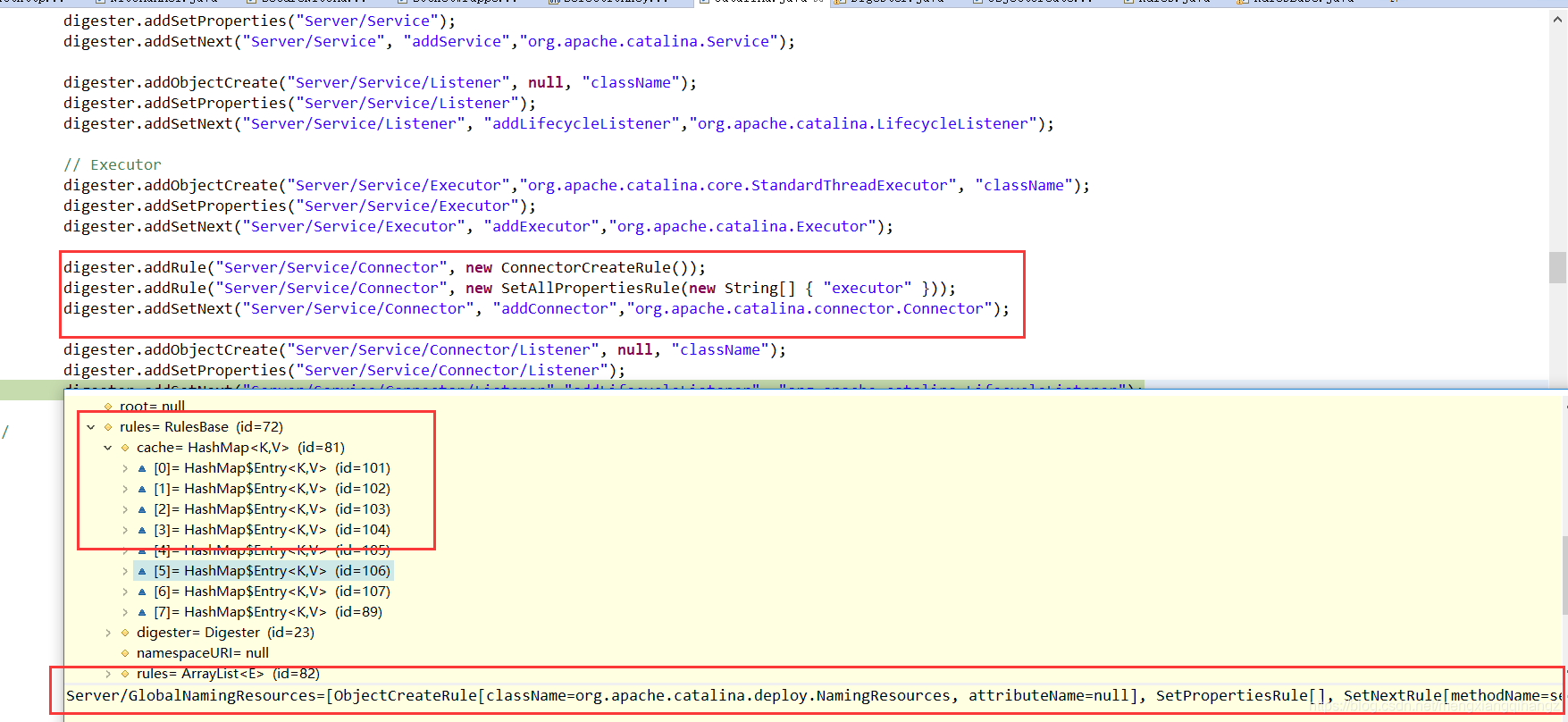
Task: Click the "addConnector" string literal
Action: tap(555, 309)
